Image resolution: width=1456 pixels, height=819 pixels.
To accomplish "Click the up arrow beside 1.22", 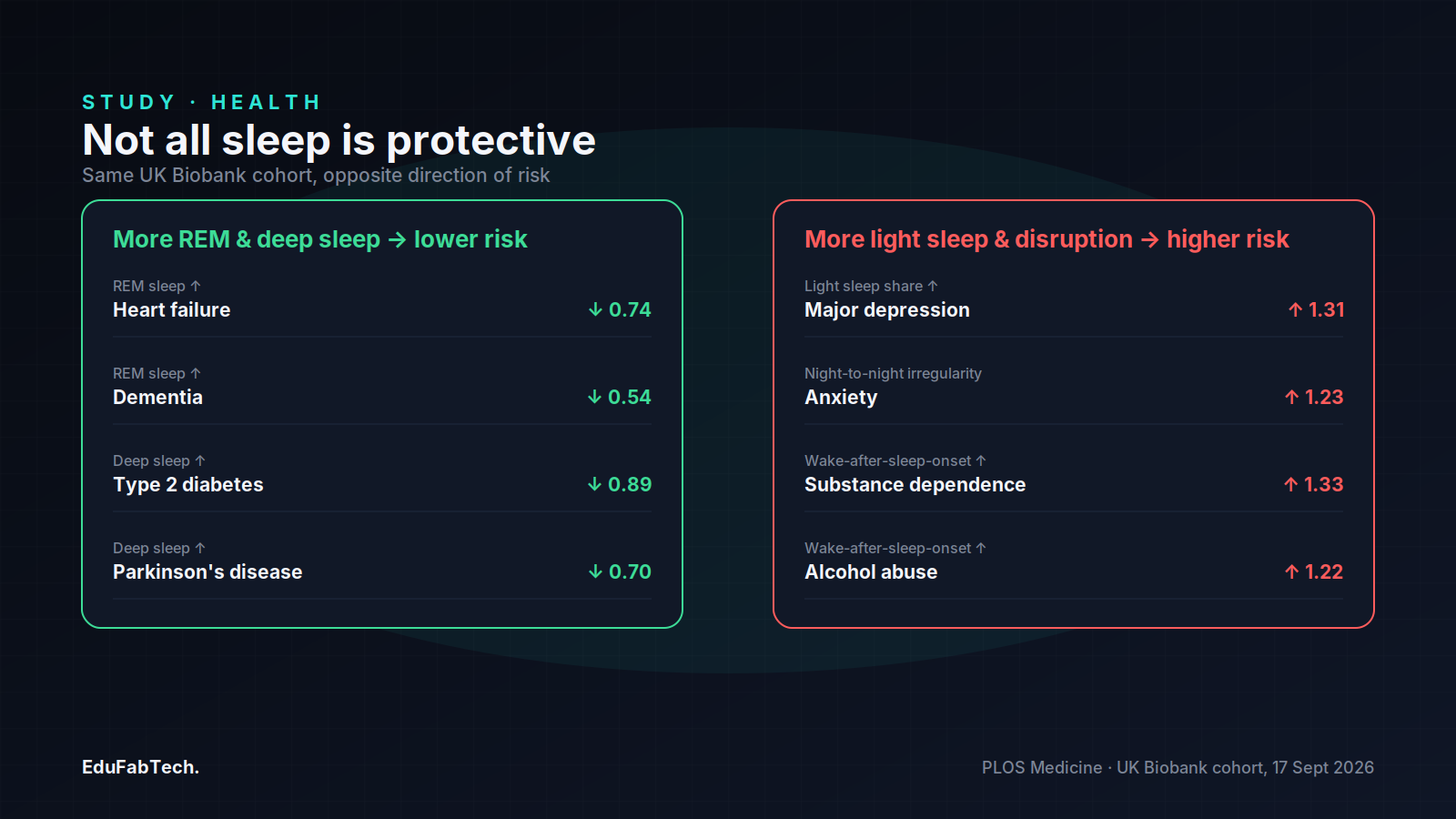I will tap(1291, 571).
